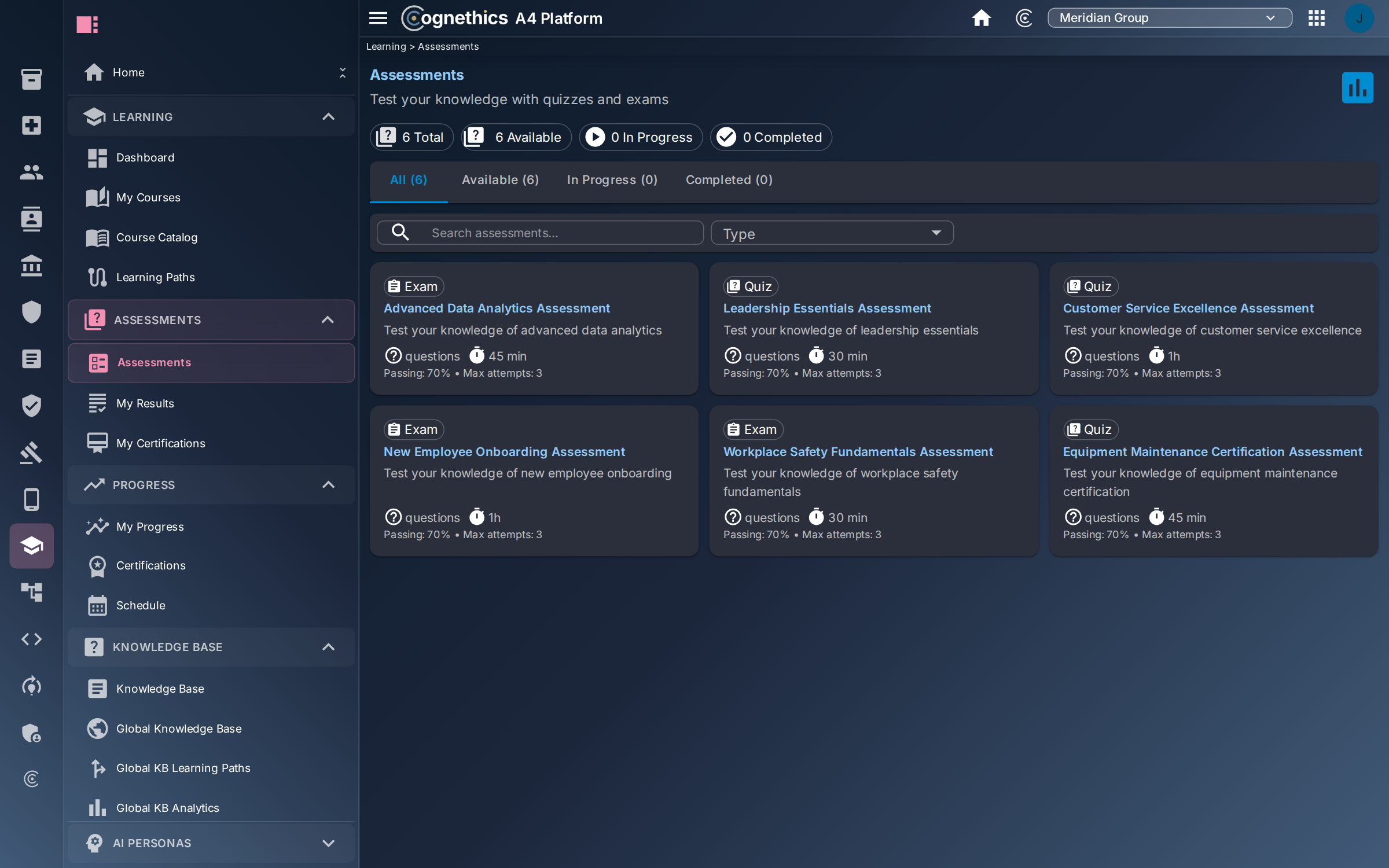Open the blue analytics chart icon
The height and width of the screenshot is (868, 1389).
pos(1357,88)
